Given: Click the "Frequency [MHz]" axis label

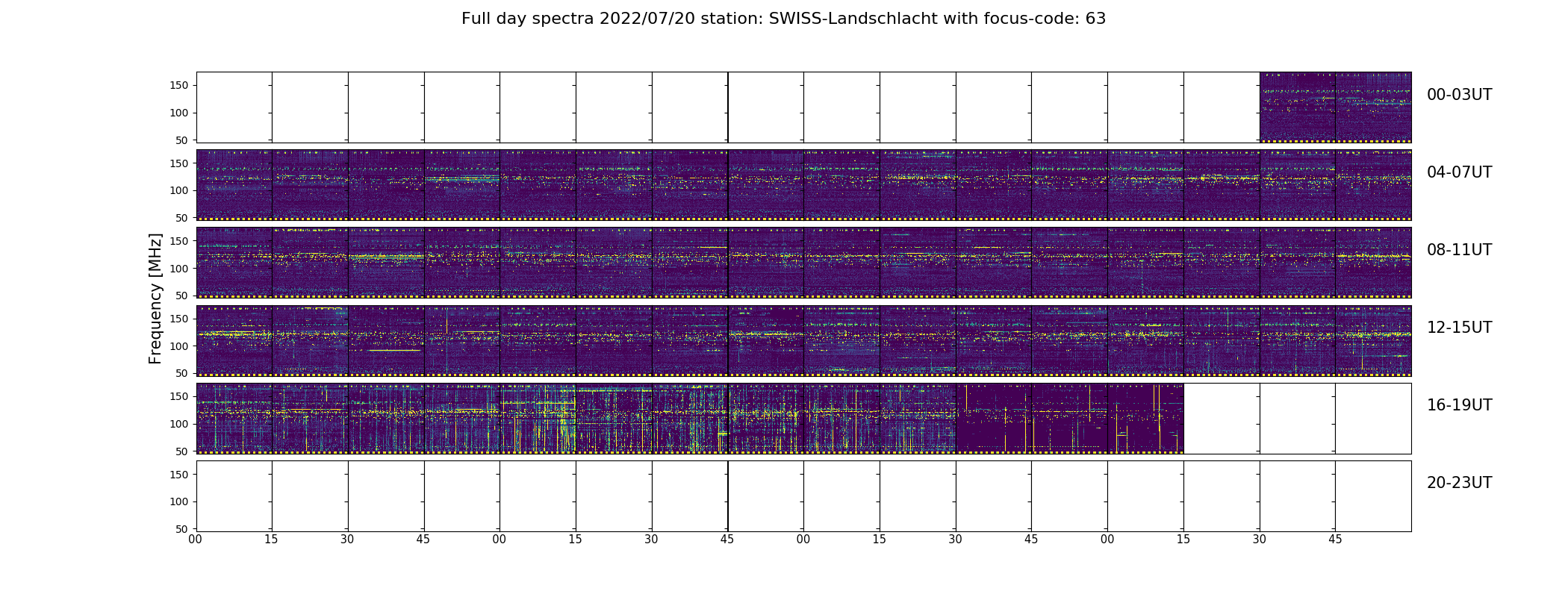Looking at the screenshot, I should click(155, 298).
